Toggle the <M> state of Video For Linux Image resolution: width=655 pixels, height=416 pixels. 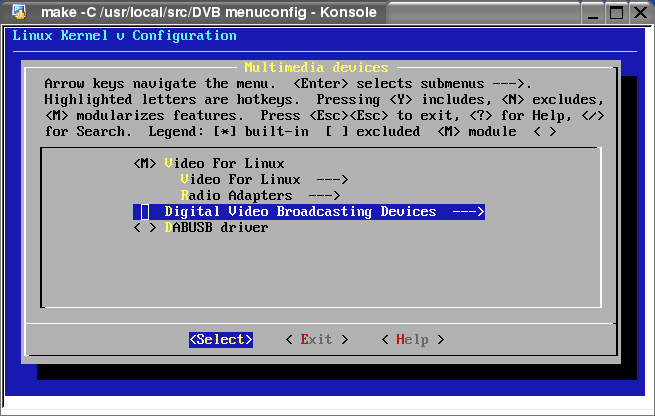145,163
